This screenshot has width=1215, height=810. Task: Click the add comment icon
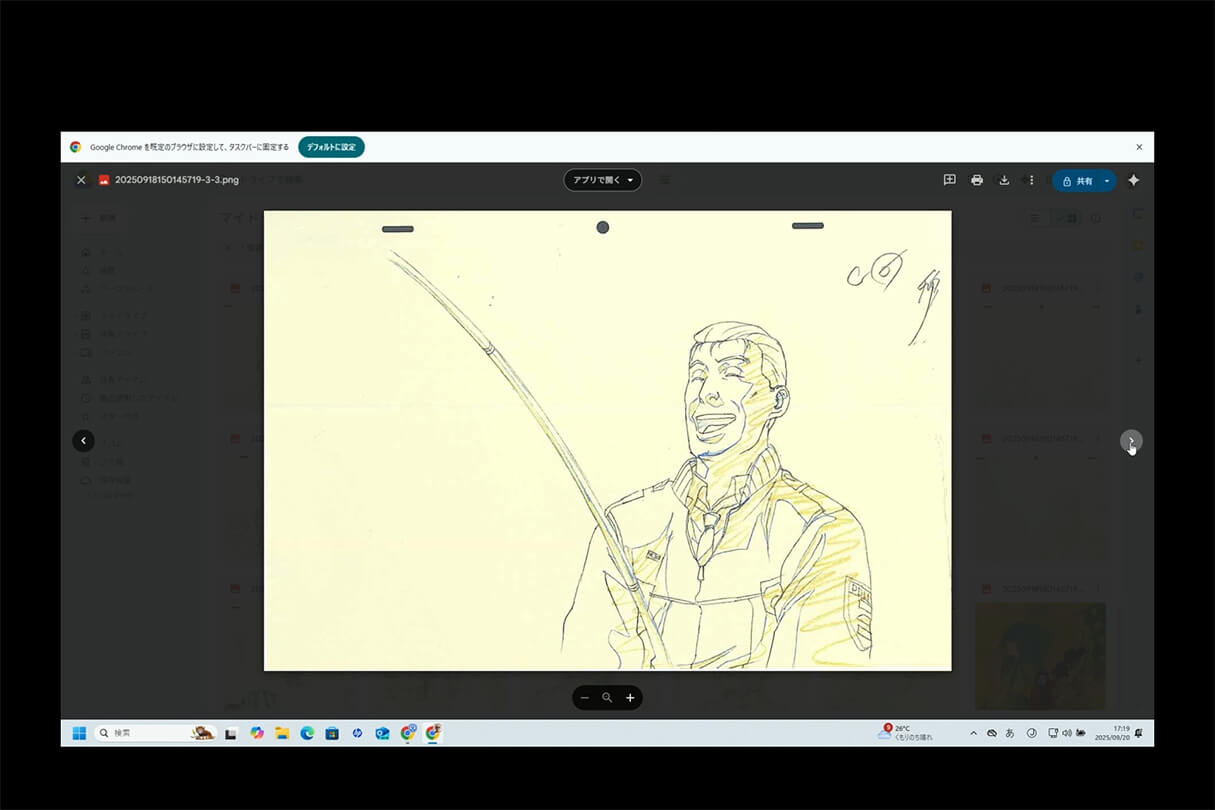[x=949, y=180]
